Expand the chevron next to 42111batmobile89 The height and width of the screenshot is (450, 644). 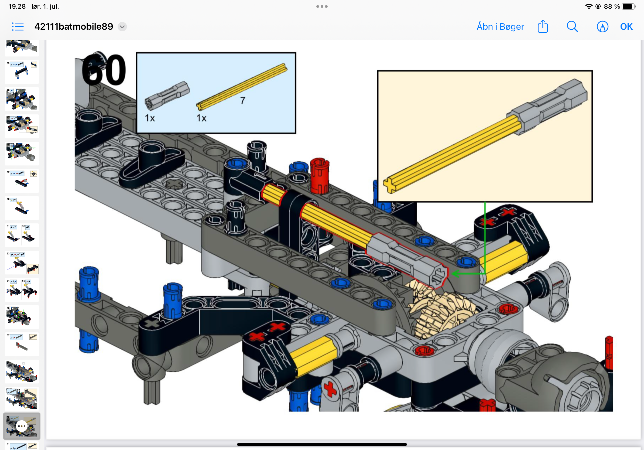pyautogui.click(x=122, y=27)
